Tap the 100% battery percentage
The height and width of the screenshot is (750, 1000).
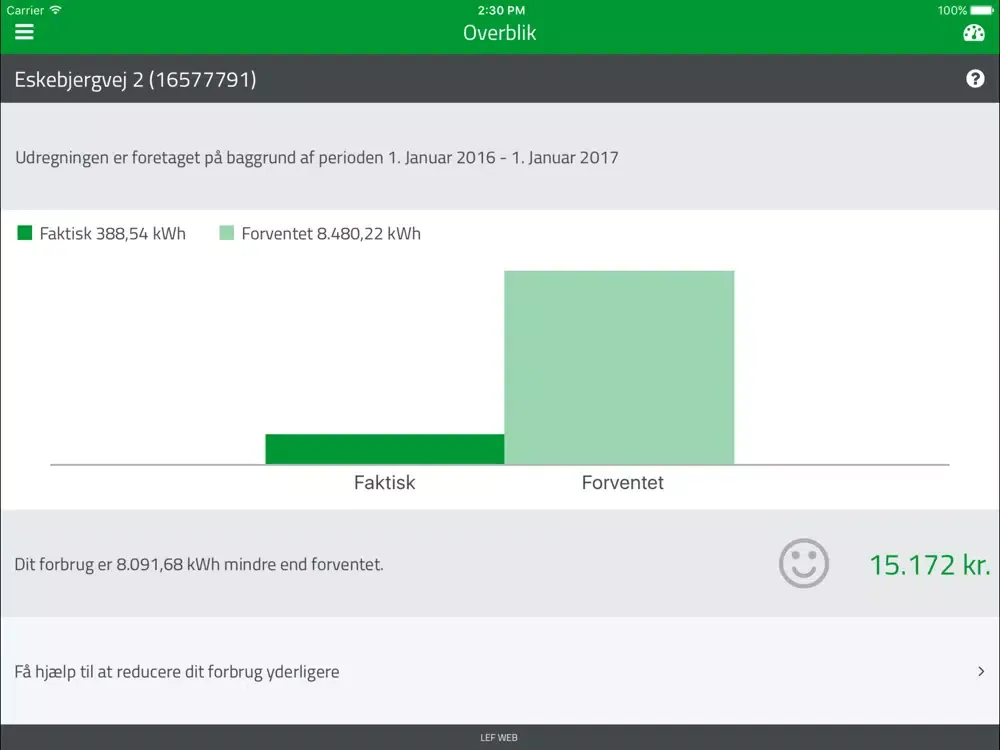point(952,10)
